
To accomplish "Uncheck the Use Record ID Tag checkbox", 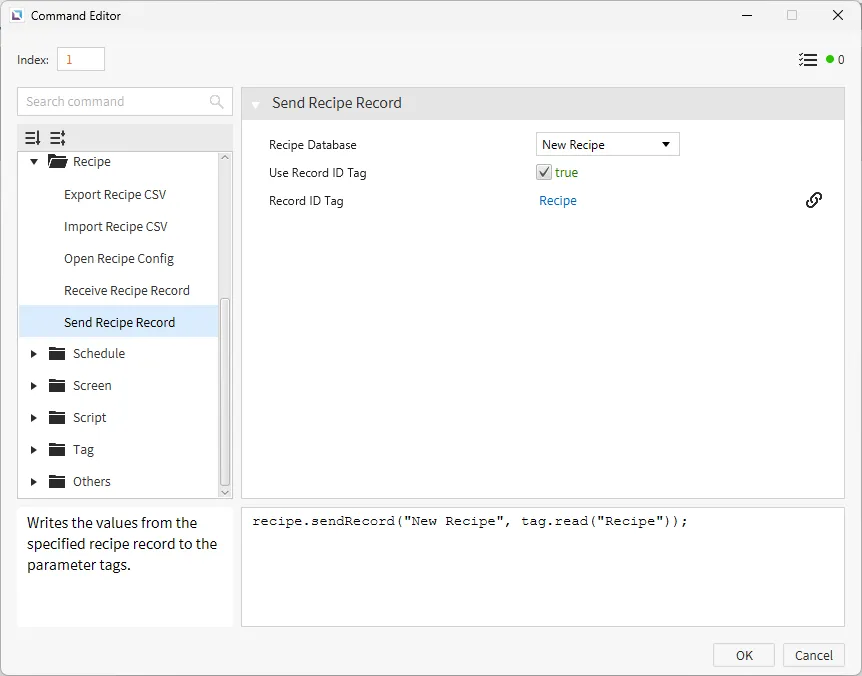I will [x=544, y=173].
